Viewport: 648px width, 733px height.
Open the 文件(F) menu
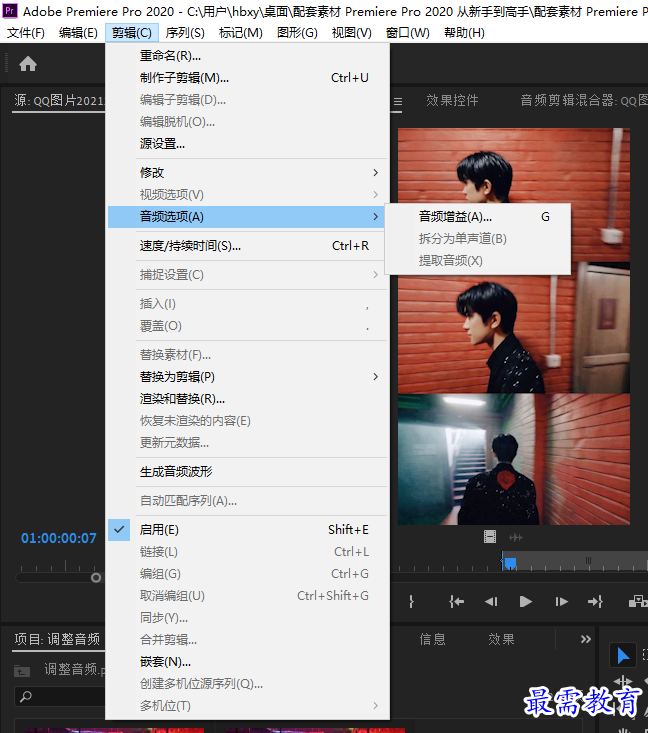point(26,33)
